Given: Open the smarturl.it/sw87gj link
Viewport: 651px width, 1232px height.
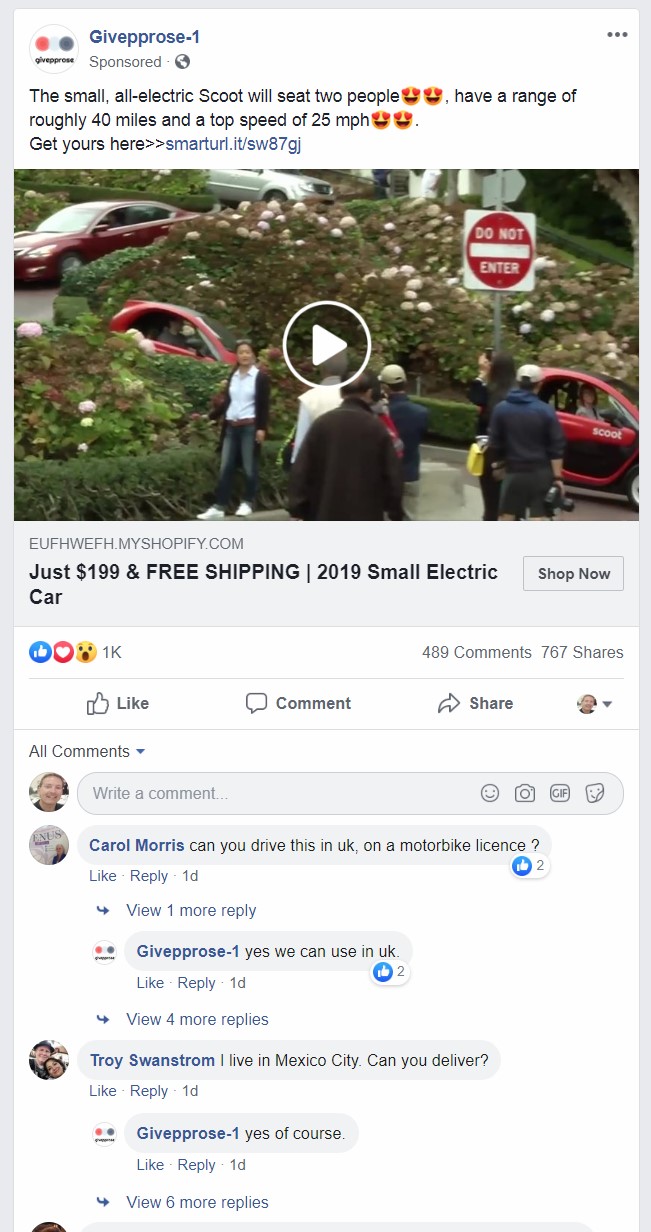Looking at the screenshot, I should point(233,144).
